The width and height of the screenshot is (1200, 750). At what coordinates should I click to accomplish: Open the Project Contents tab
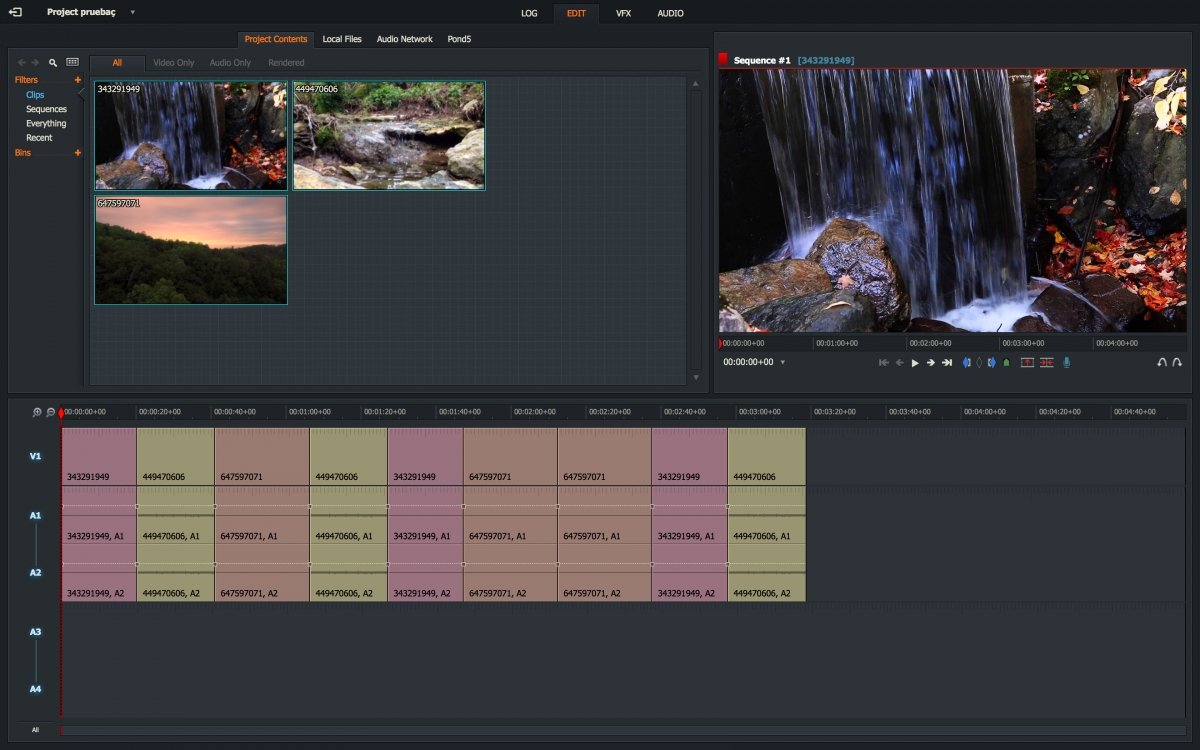276,39
